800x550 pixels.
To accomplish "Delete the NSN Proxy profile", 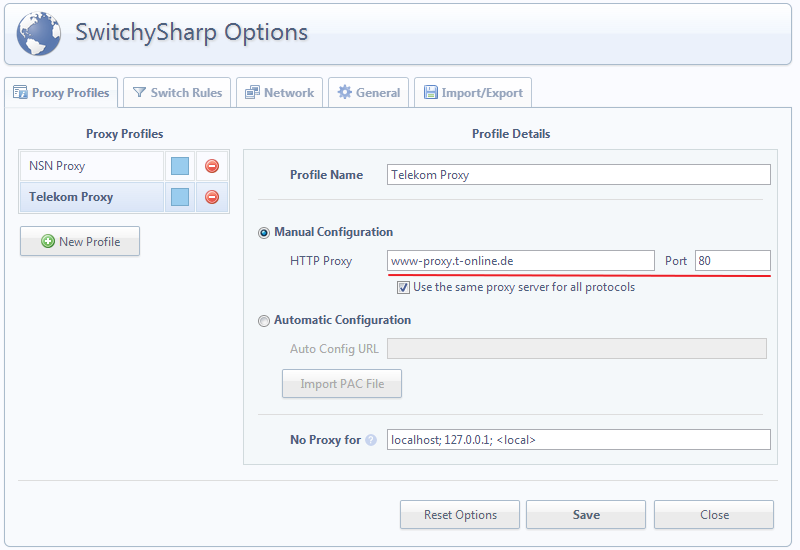I will point(212,166).
